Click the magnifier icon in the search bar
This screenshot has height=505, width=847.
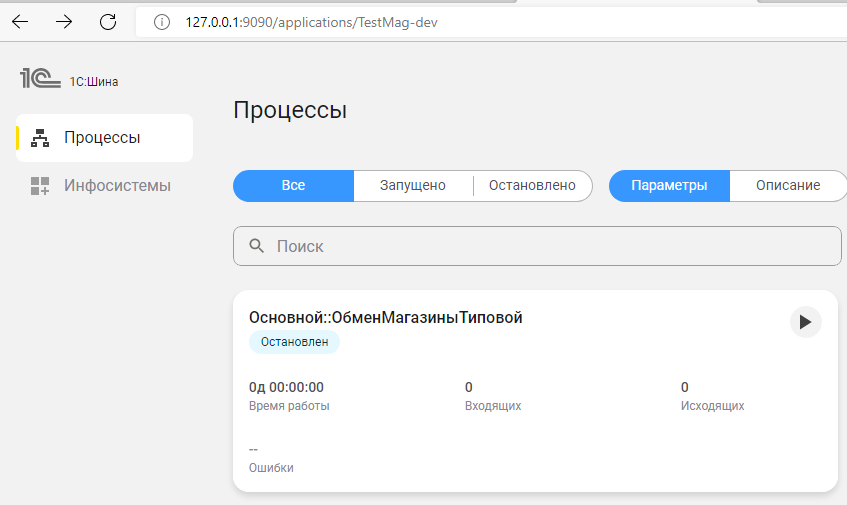[256, 246]
